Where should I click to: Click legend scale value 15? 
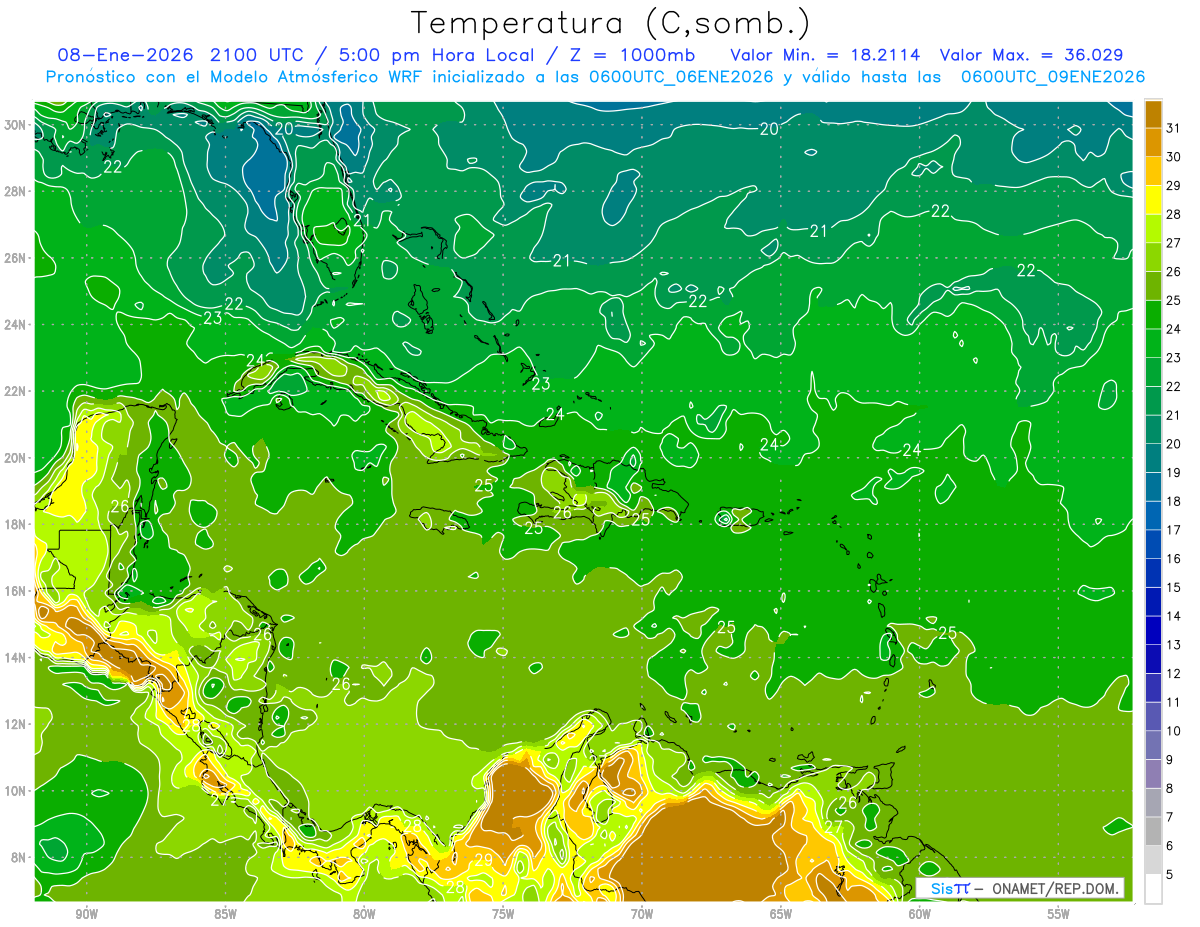(x=1173, y=587)
